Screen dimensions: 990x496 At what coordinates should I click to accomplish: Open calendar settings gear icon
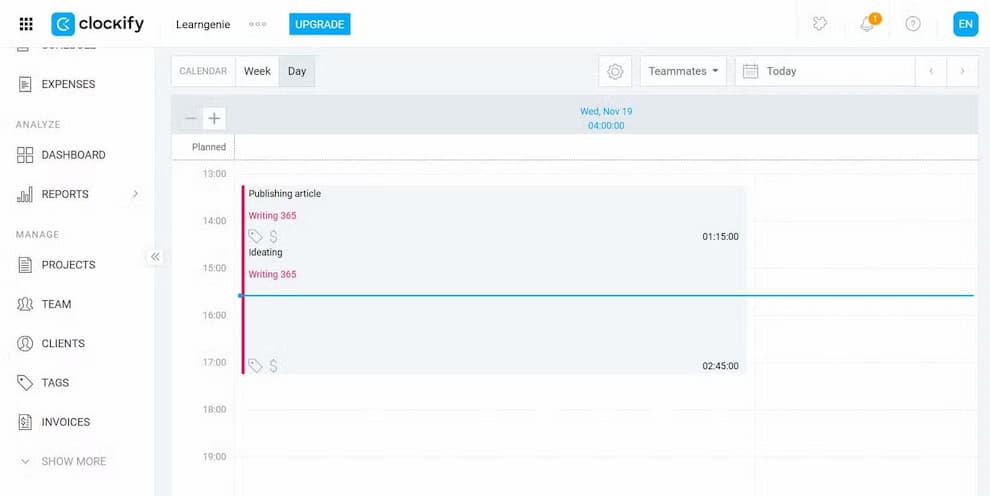(x=615, y=72)
